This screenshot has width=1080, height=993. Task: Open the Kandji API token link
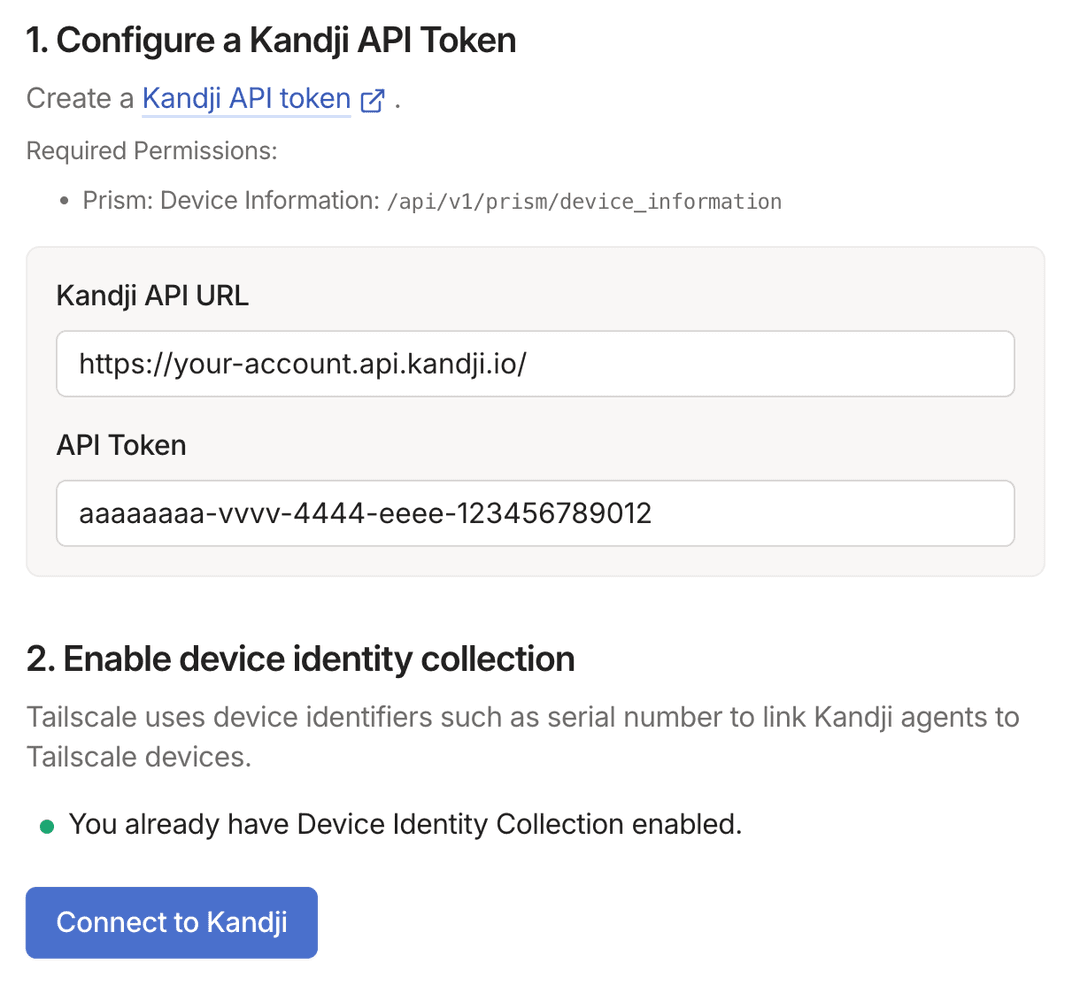(246, 98)
